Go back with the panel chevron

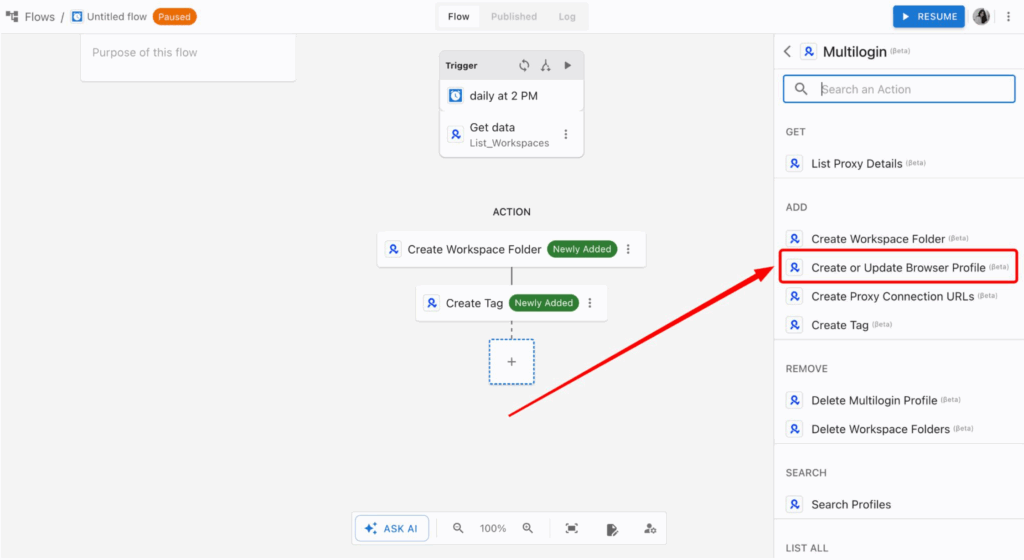tap(788, 52)
